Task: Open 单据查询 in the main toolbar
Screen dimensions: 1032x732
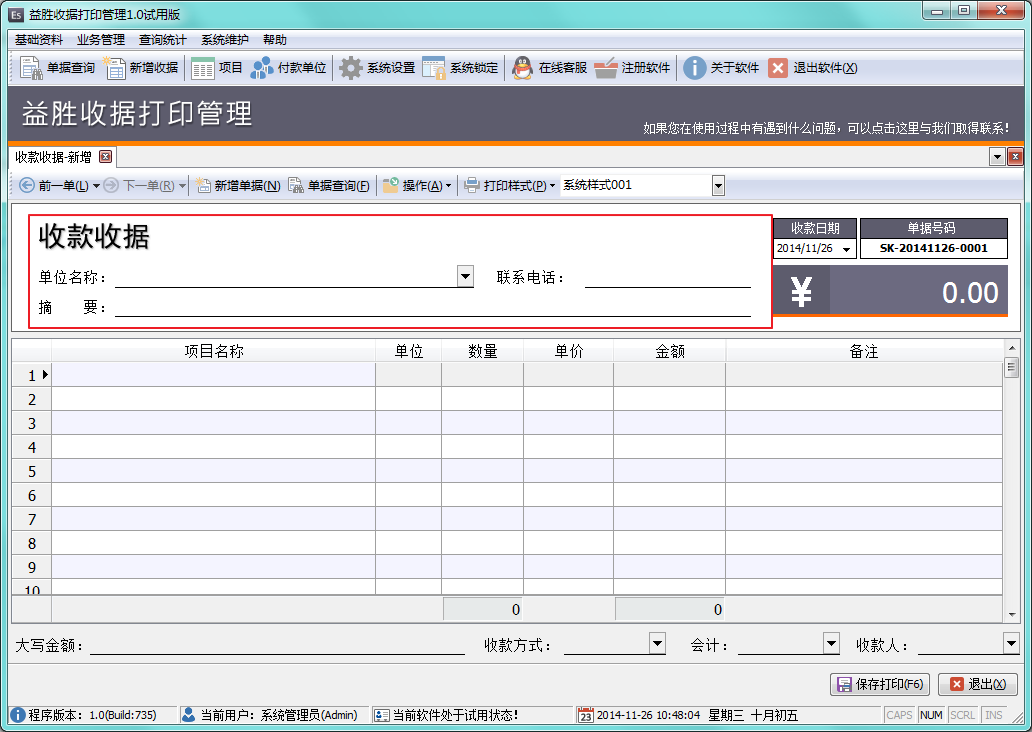Action: [57, 68]
